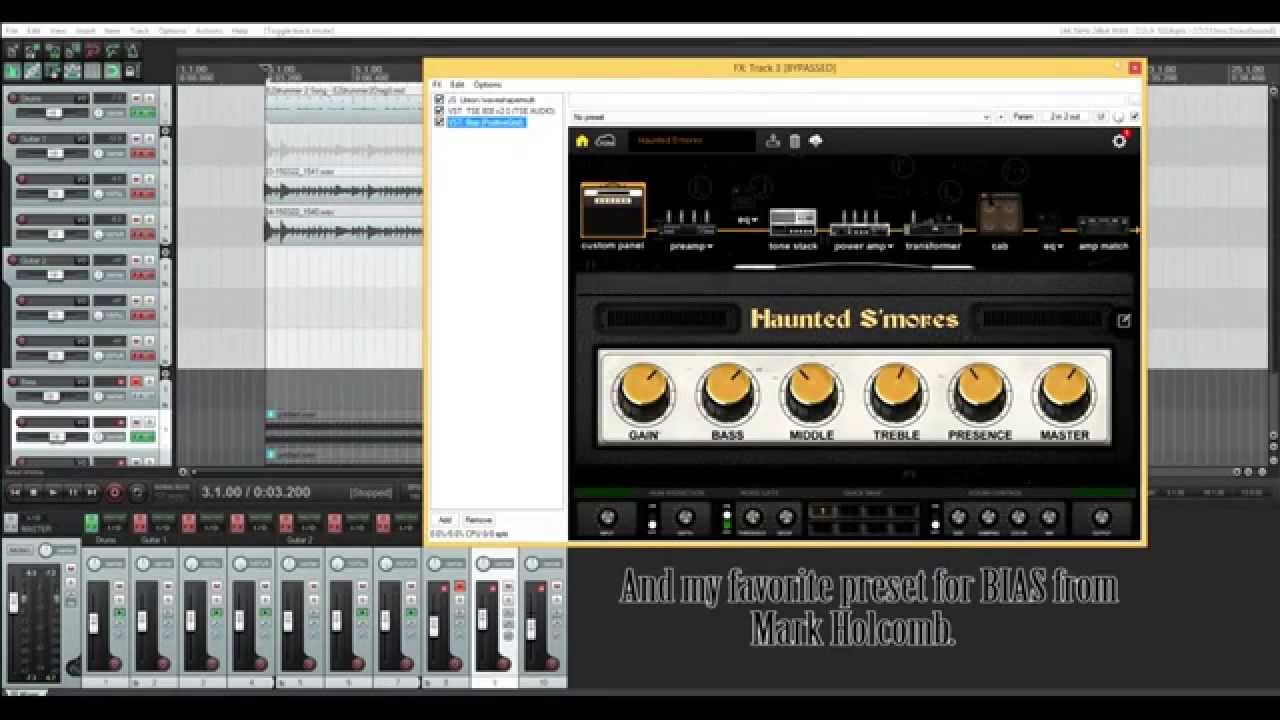Click transport Play button
This screenshot has width=1280, height=720.
(53, 492)
